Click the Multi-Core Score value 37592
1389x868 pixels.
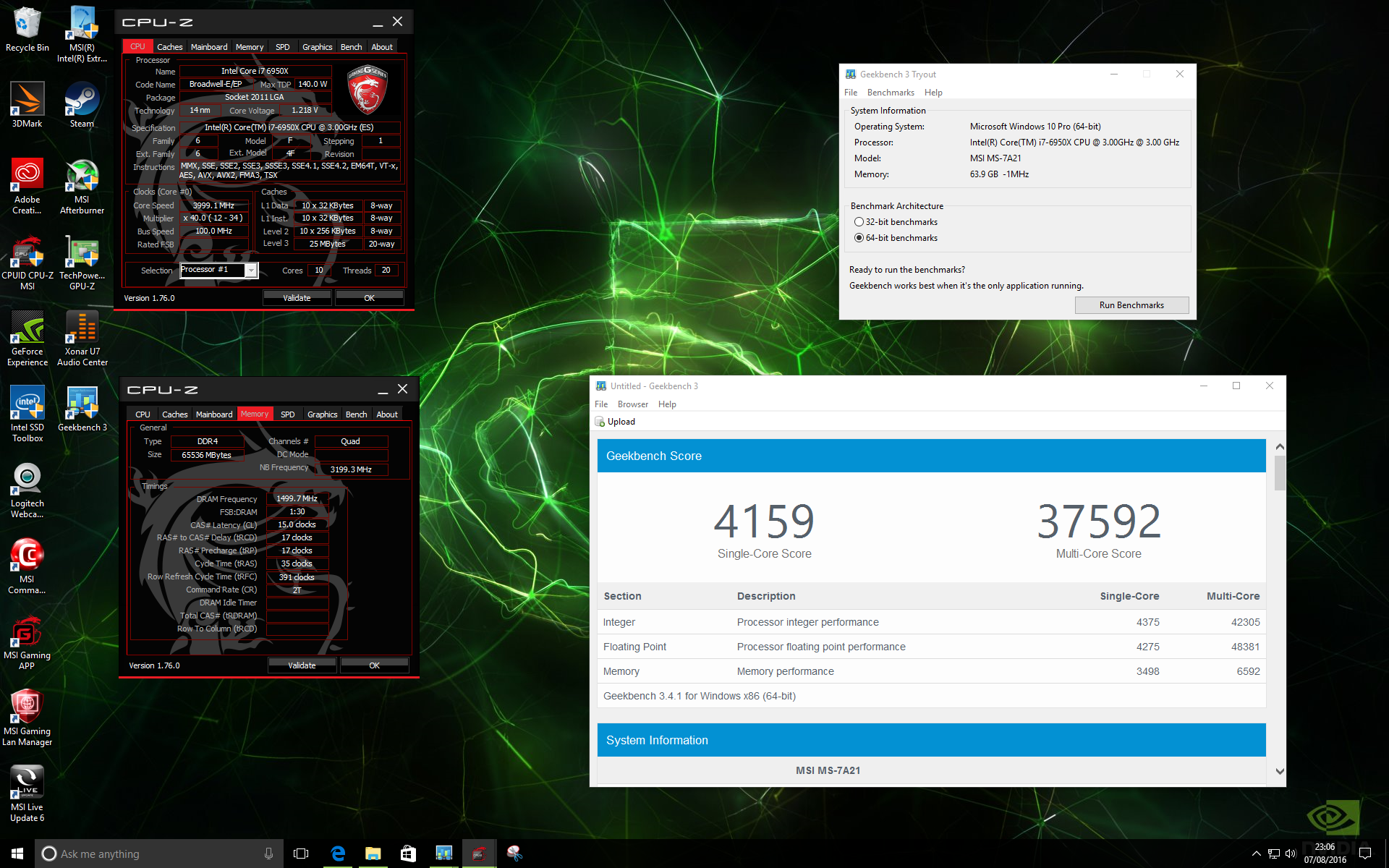click(x=1099, y=521)
